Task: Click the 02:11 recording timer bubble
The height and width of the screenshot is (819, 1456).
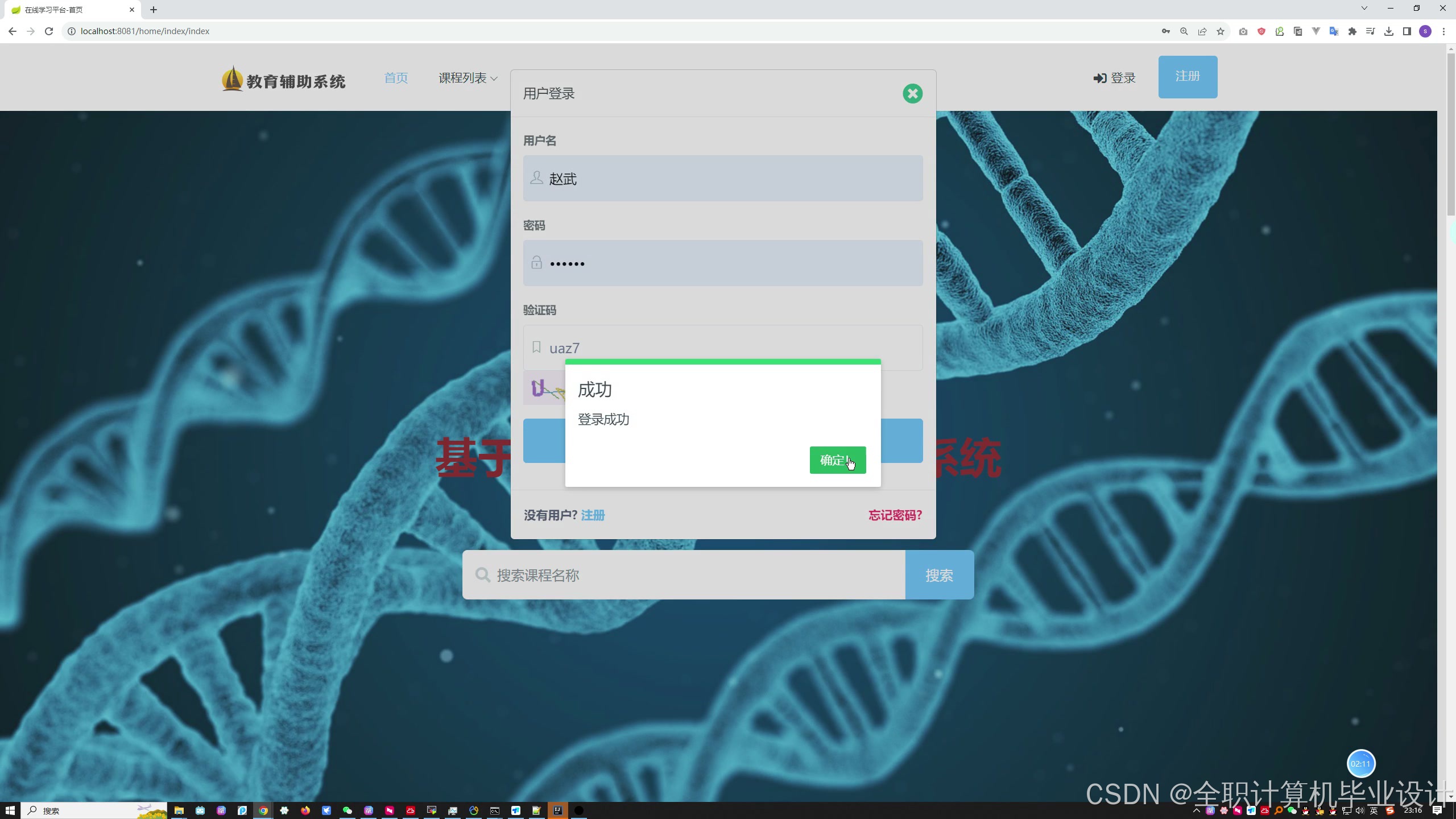Action: 1360,764
